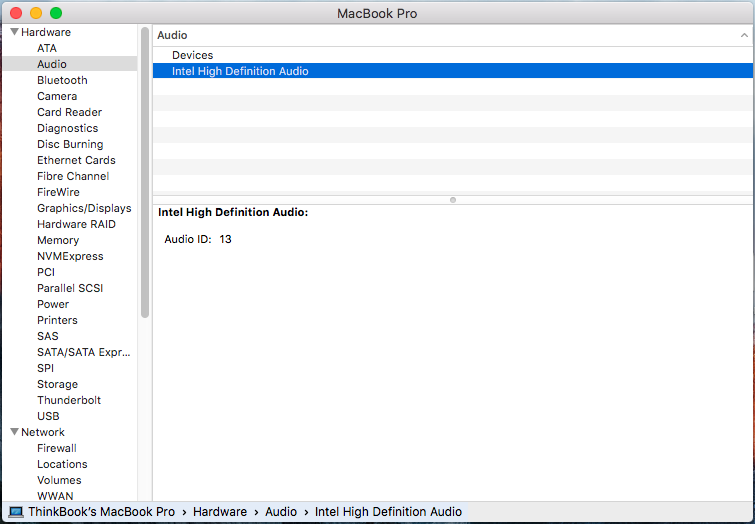
Task: Click the computer icon in path bar
Action: tap(15, 512)
